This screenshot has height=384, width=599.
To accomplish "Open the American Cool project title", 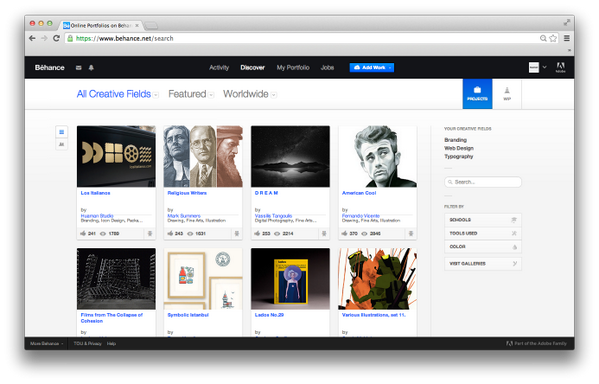I will pyautogui.click(x=359, y=193).
